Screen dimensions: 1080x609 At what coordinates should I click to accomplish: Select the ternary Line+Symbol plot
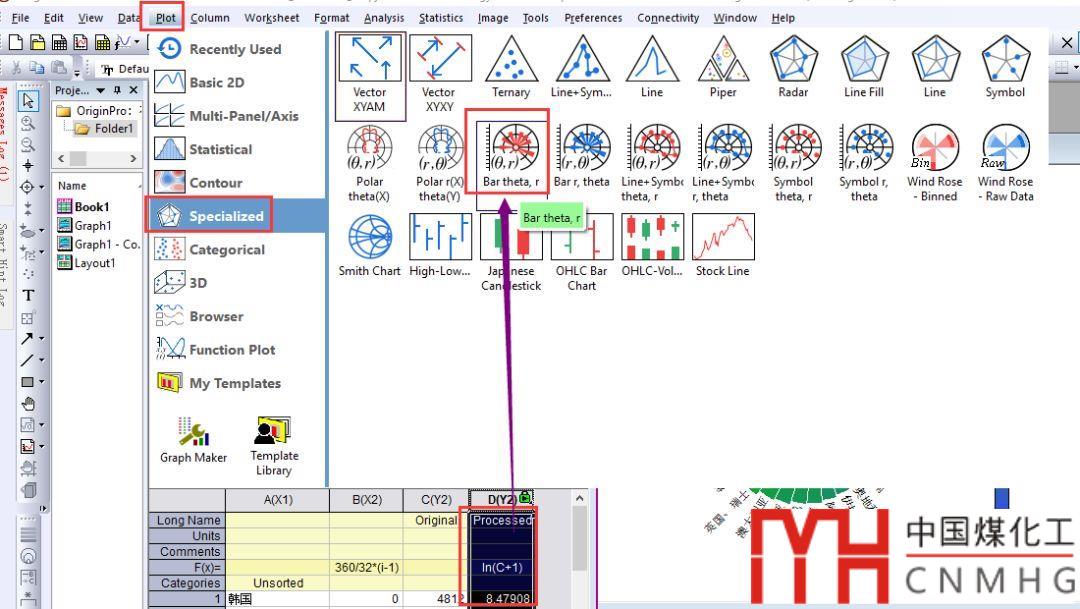coord(581,68)
